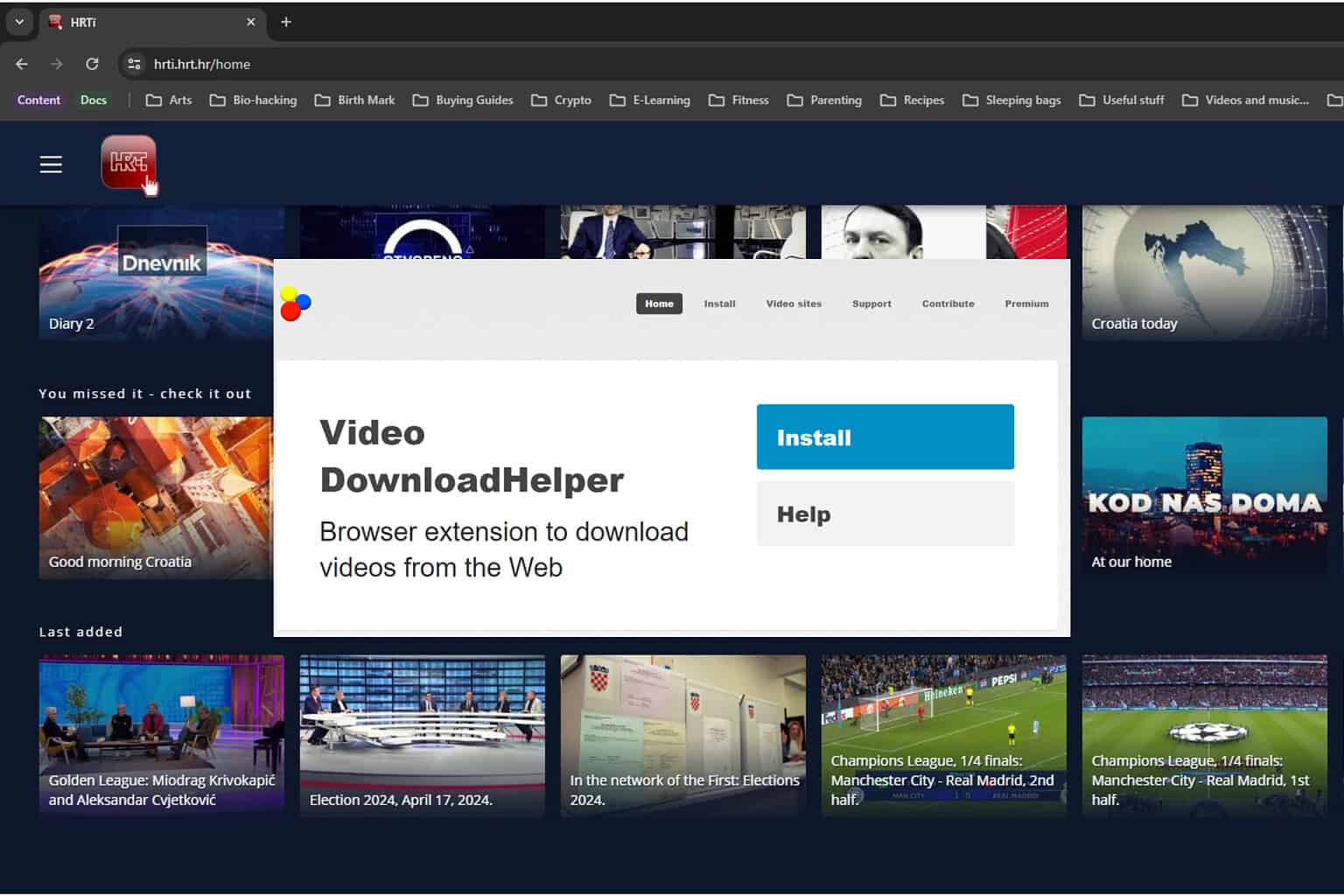Viewport: 1344px width, 896px height.
Task: Open the Good morning Croatia video thumbnail
Action: [156, 498]
